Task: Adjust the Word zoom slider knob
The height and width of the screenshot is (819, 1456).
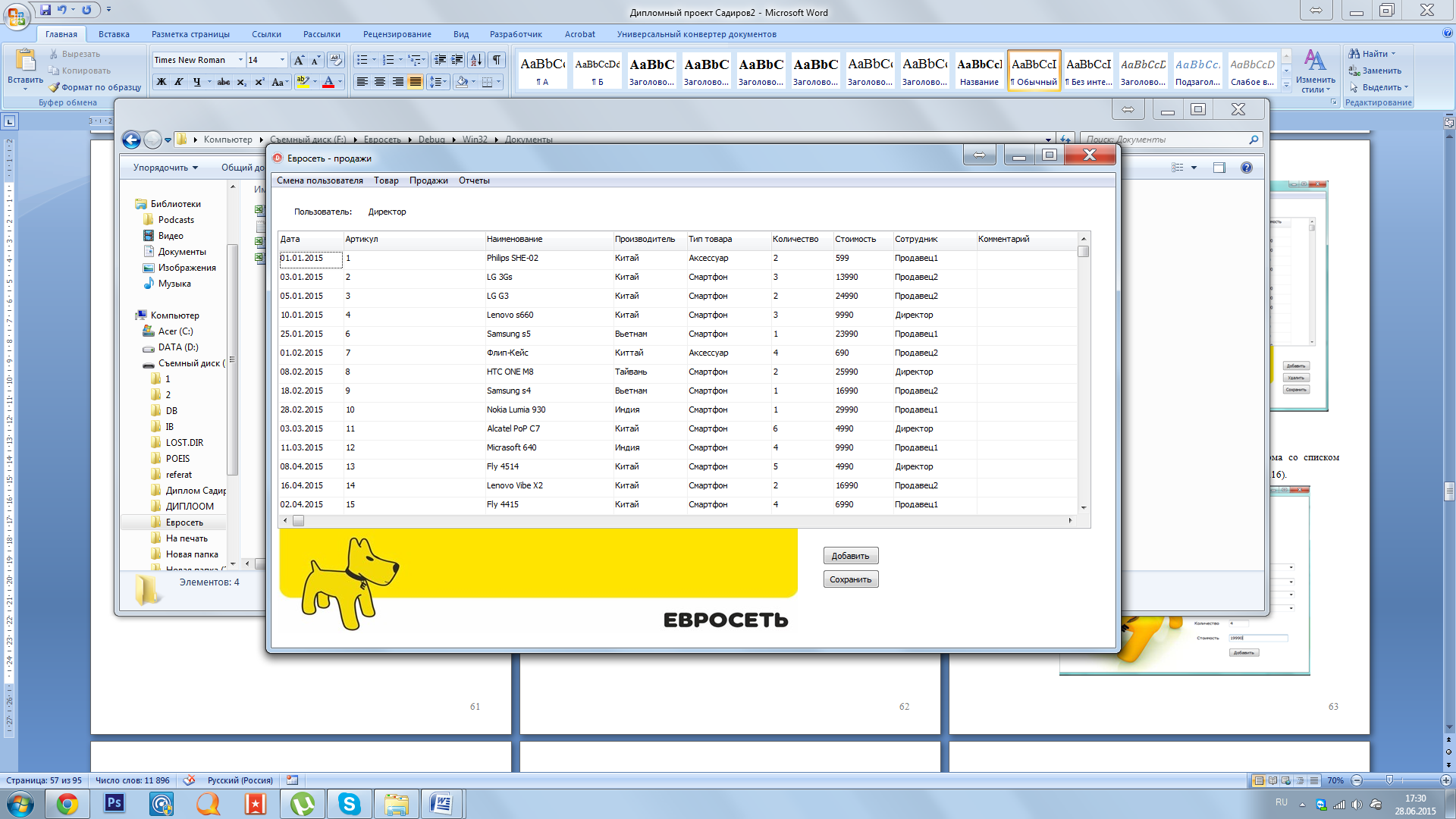Action: pos(1389,780)
